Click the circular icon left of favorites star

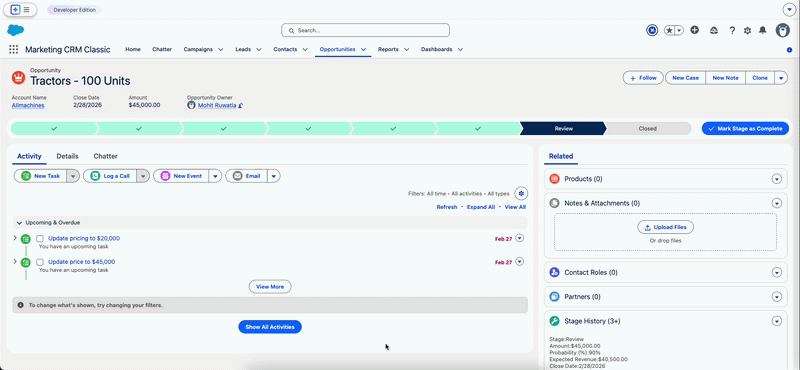click(x=652, y=31)
